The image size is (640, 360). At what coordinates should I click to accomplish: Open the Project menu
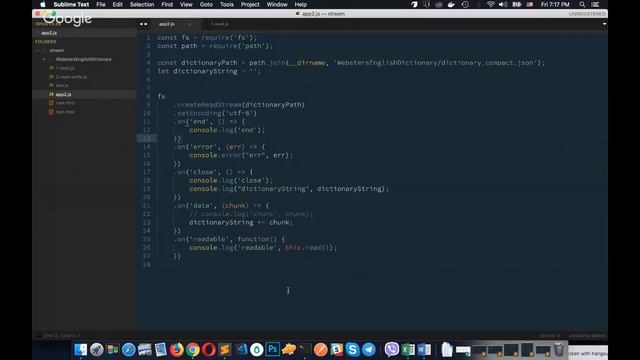coord(250,4)
